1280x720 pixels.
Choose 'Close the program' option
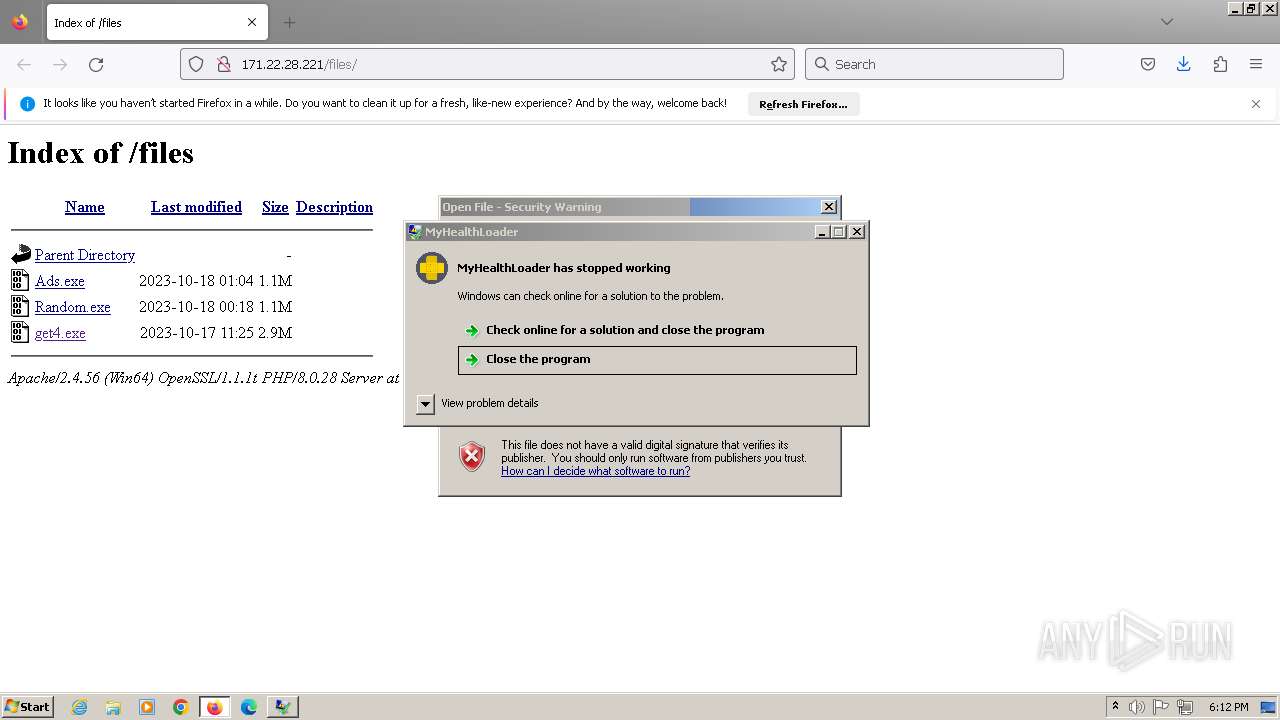coord(657,360)
